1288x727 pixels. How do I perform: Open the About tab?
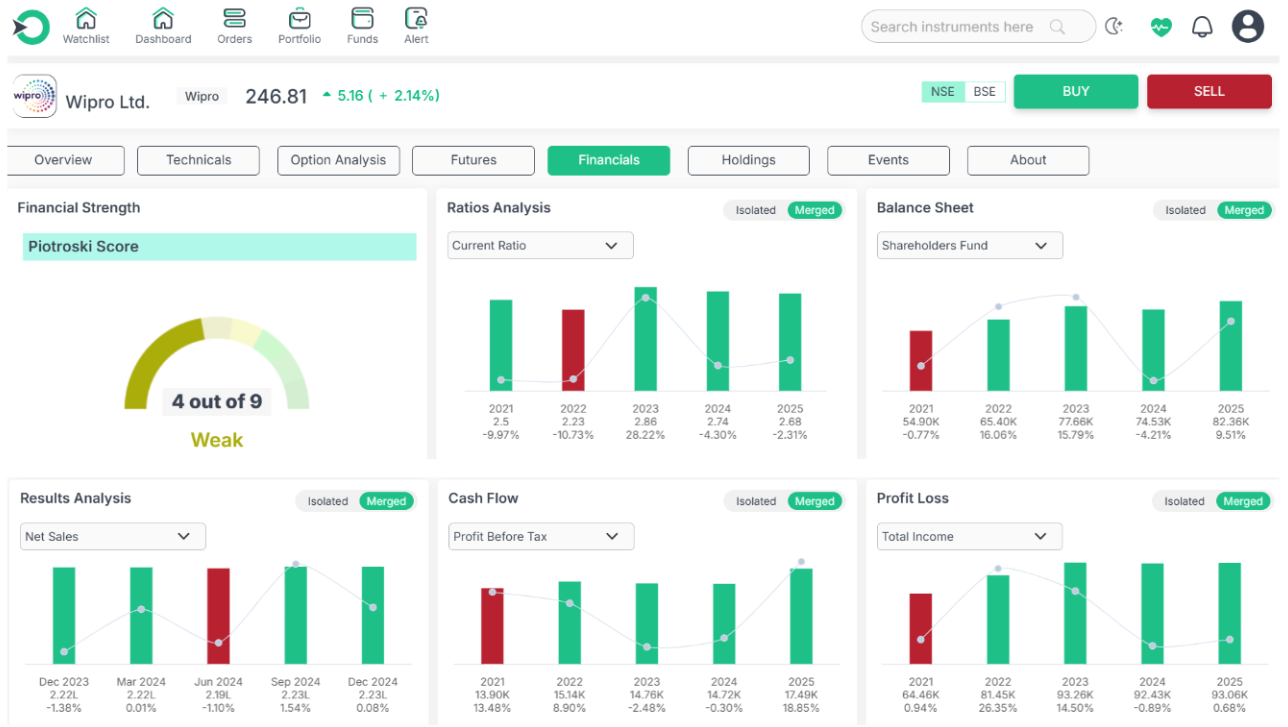click(1028, 160)
